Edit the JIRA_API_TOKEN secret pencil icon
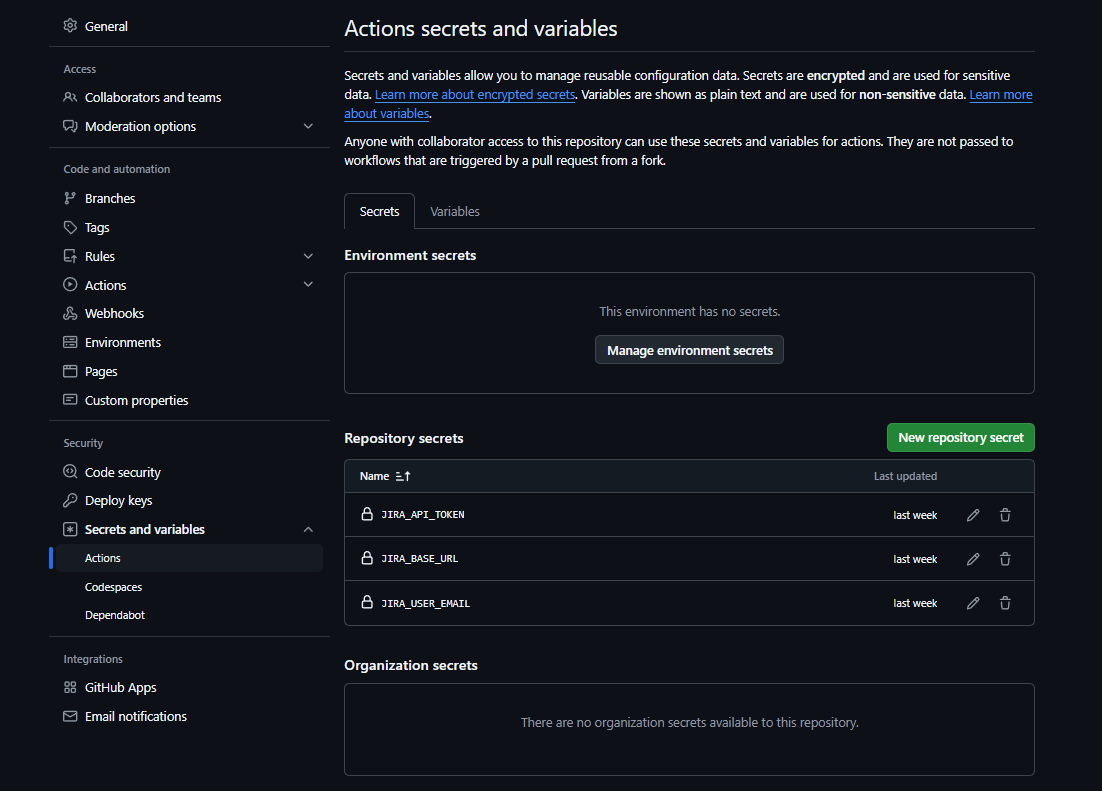Viewport: 1102px width, 791px height. (973, 515)
